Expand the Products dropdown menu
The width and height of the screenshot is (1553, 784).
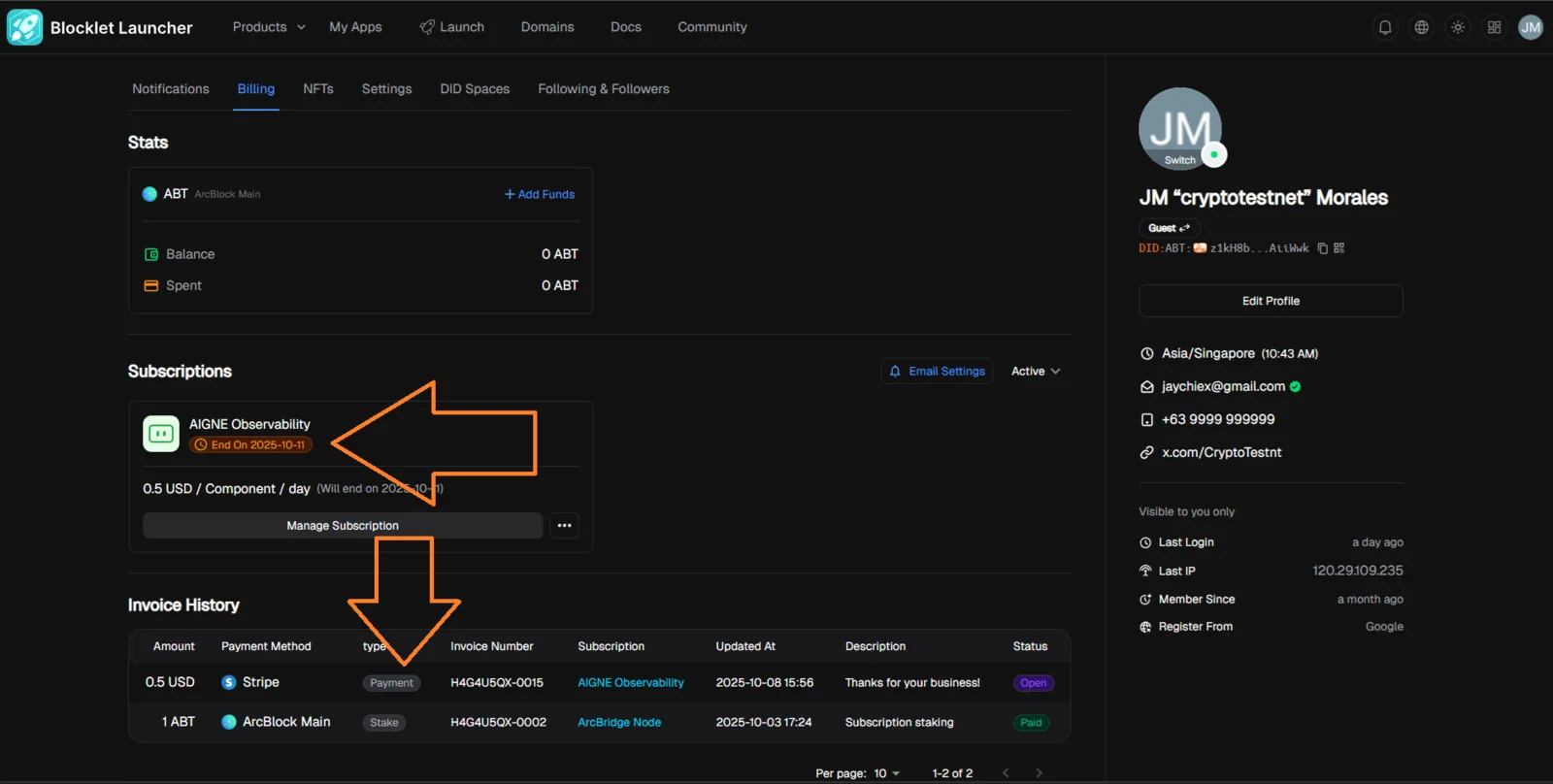click(x=269, y=27)
